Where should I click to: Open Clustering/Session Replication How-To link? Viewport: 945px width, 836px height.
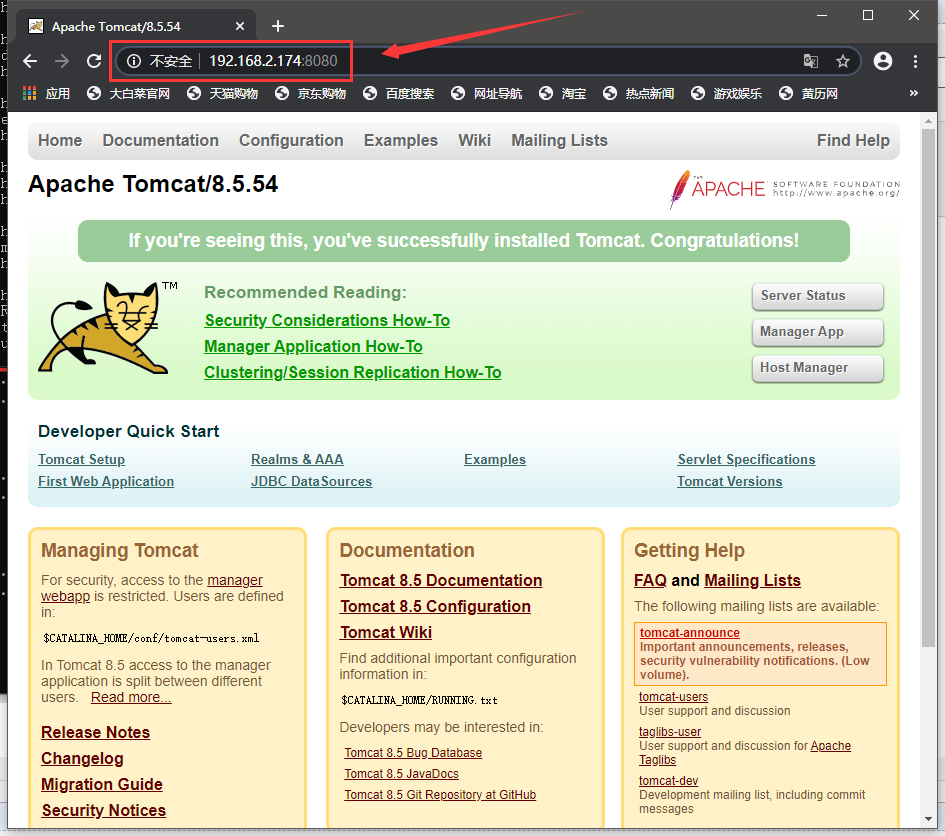coord(353,372)
